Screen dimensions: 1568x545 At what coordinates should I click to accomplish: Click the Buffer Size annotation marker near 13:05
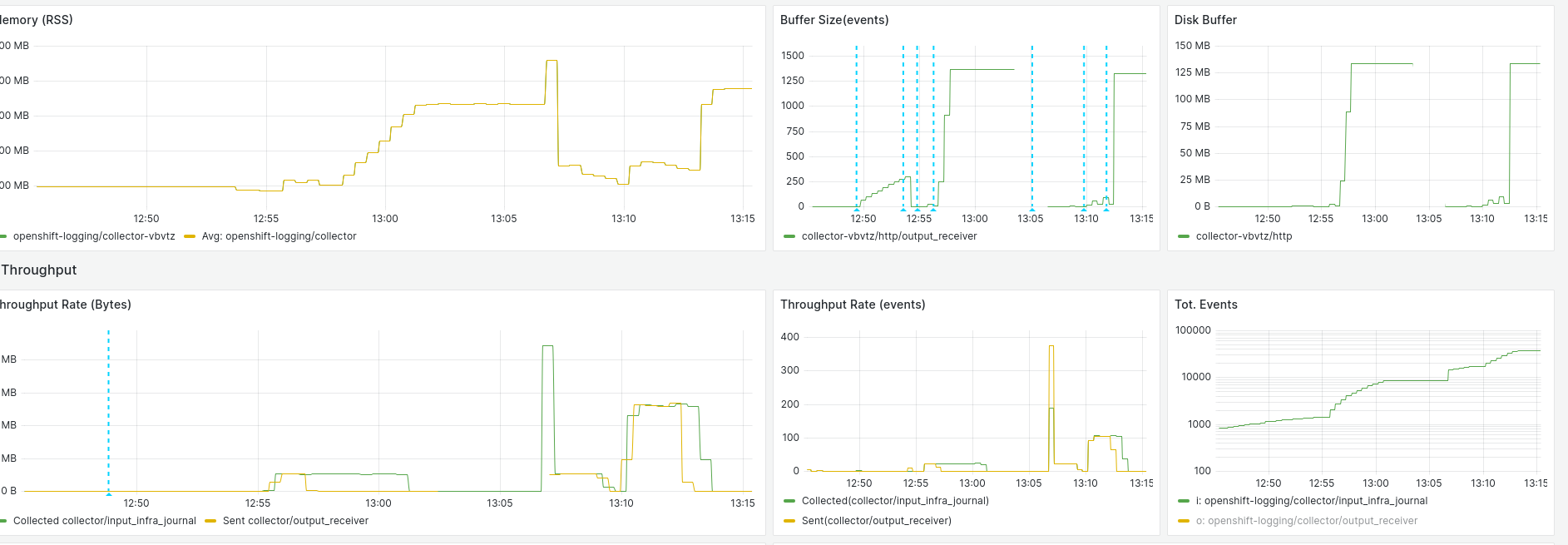point(1032,209)
